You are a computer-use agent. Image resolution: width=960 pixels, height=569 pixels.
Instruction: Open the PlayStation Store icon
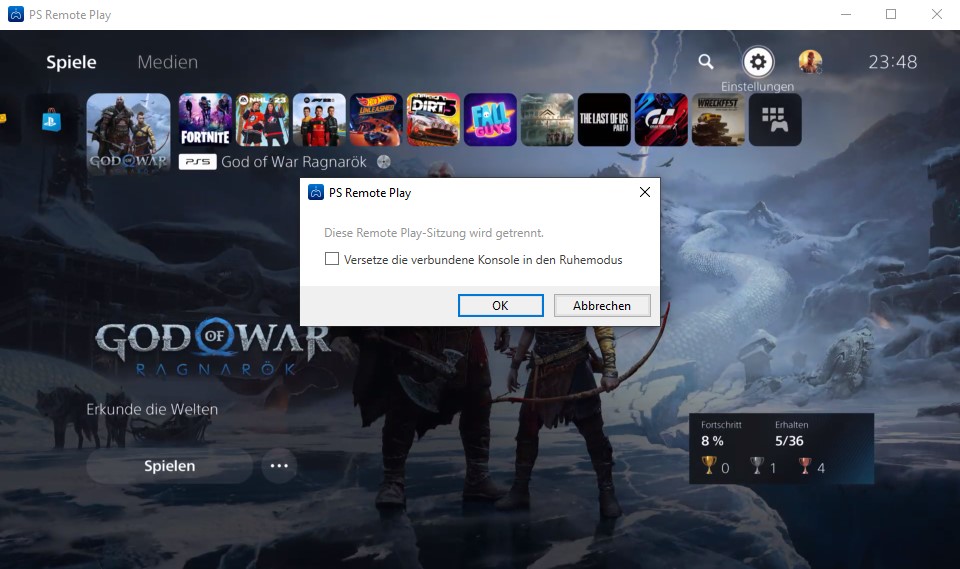(x=51, y=120)
